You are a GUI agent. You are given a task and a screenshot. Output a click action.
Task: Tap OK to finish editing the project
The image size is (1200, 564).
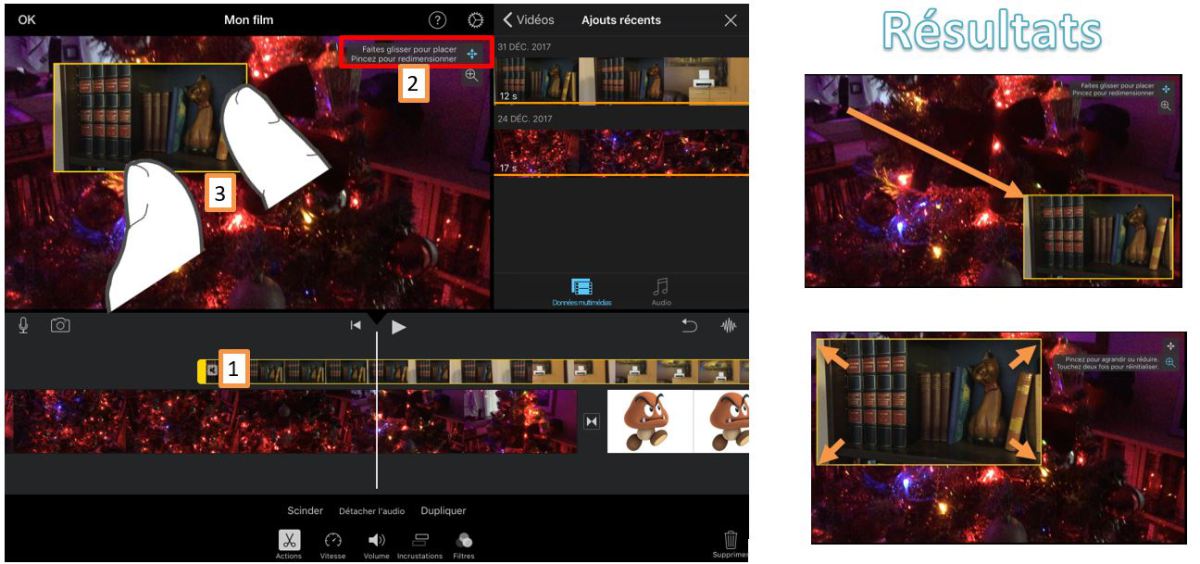[26, 20]
